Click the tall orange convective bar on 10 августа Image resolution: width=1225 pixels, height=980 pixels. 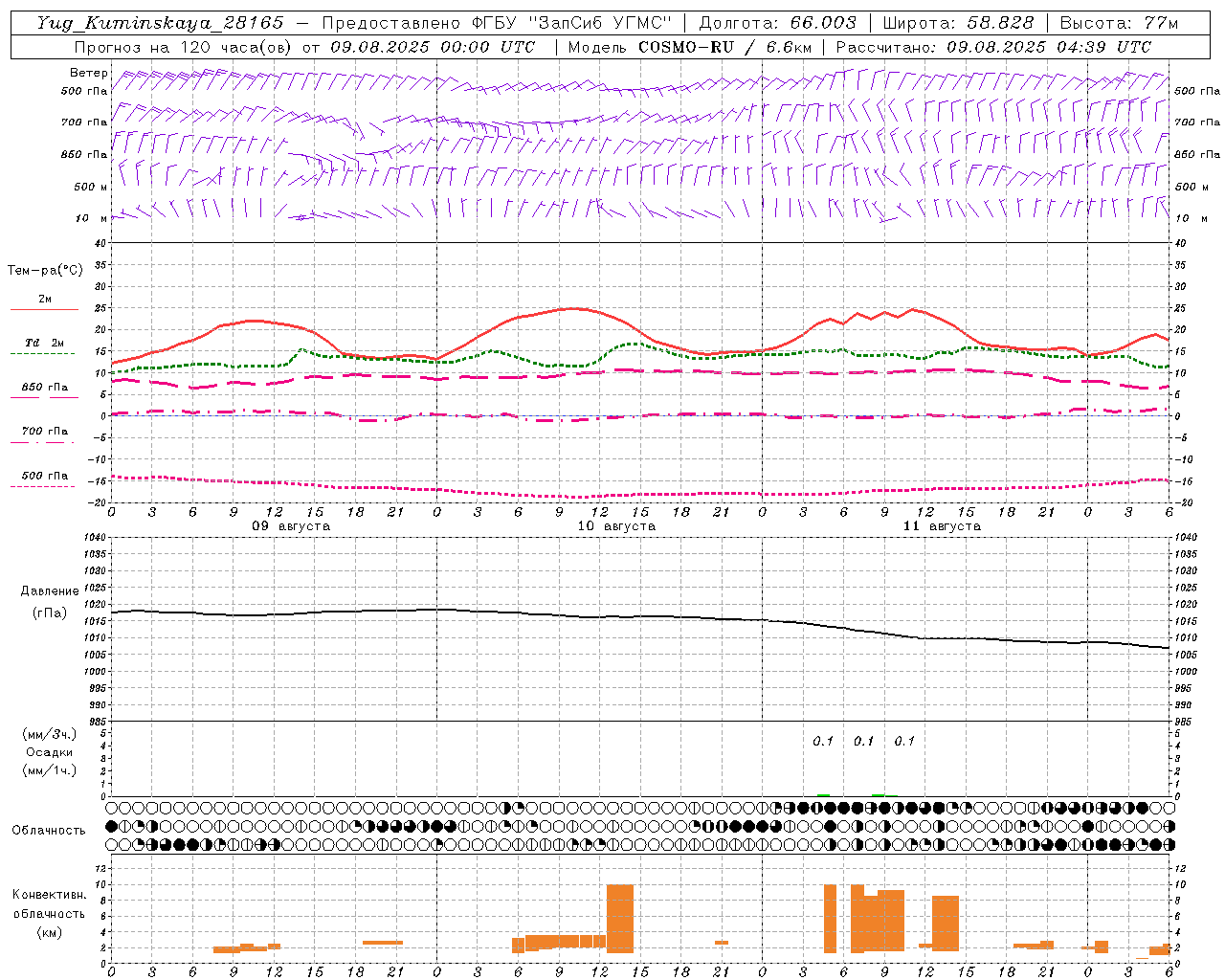coord(620,919)
